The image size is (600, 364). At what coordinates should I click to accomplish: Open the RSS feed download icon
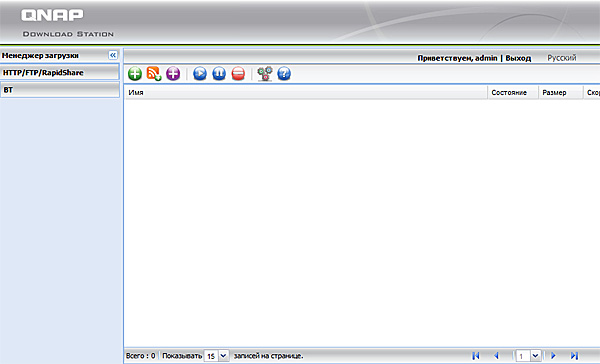tap(154, 73)
